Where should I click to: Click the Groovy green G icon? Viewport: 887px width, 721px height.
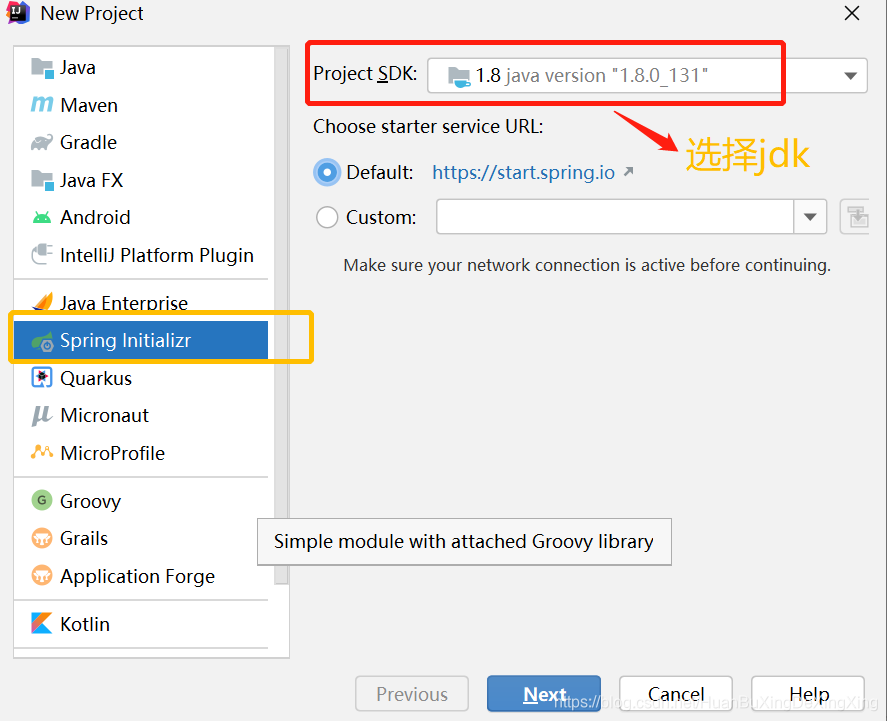42,500
